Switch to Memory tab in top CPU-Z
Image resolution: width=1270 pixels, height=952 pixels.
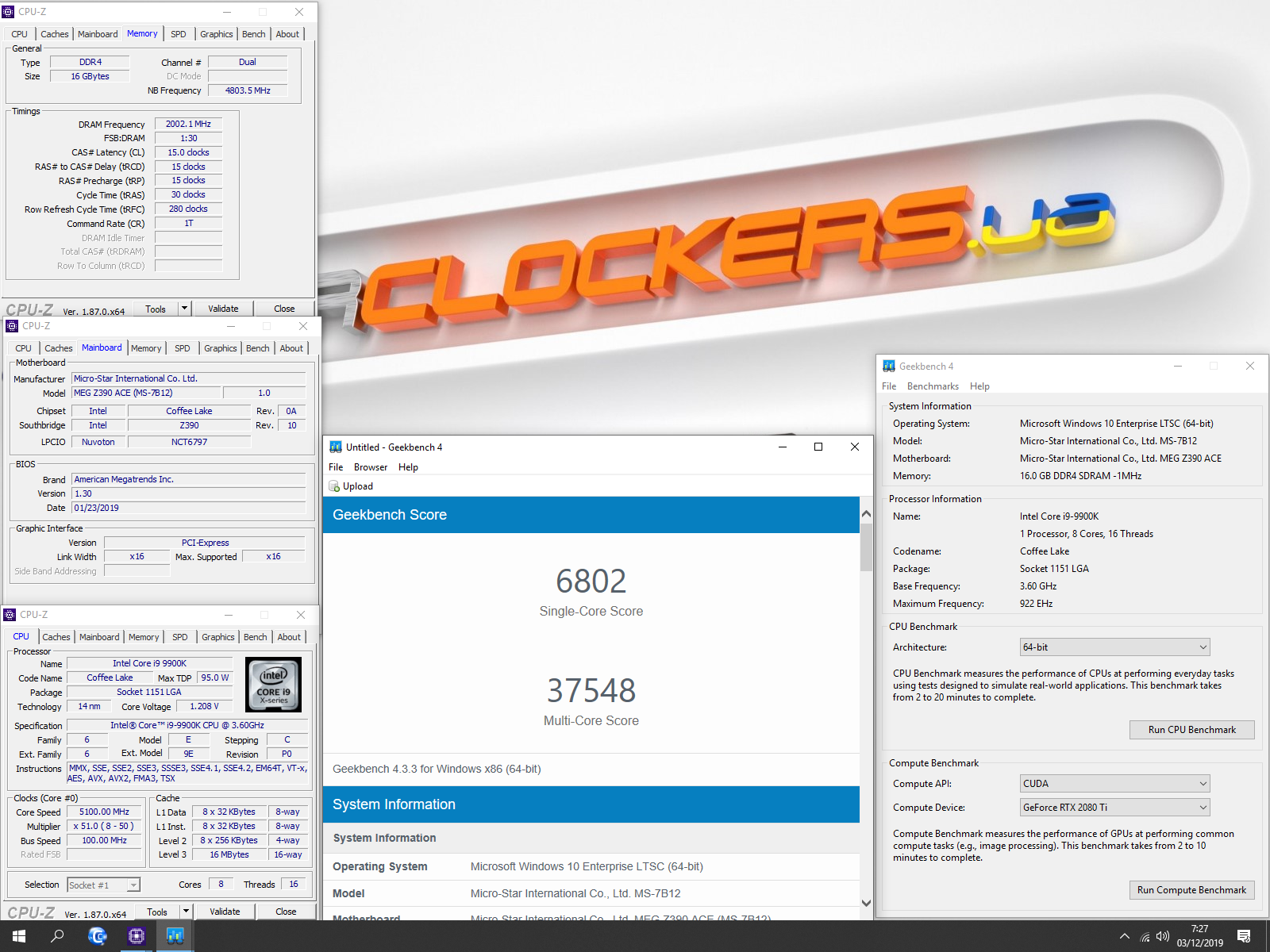(142, 34)
